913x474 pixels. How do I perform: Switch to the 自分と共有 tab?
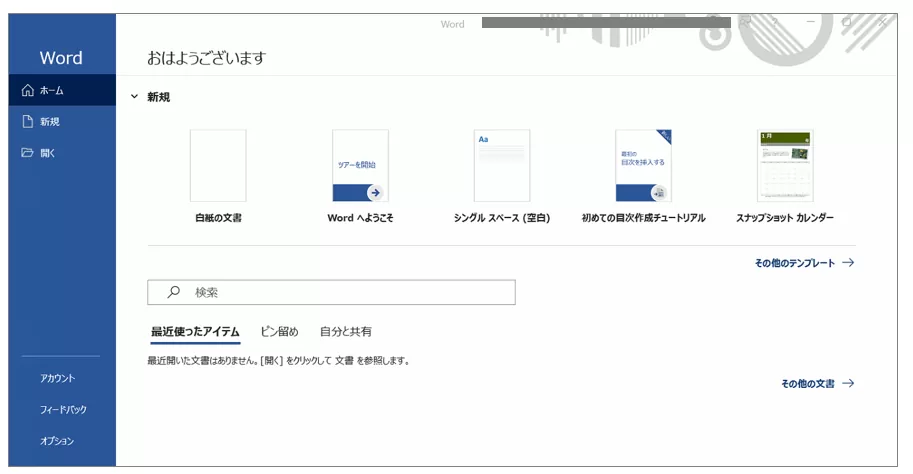point(345,332)
